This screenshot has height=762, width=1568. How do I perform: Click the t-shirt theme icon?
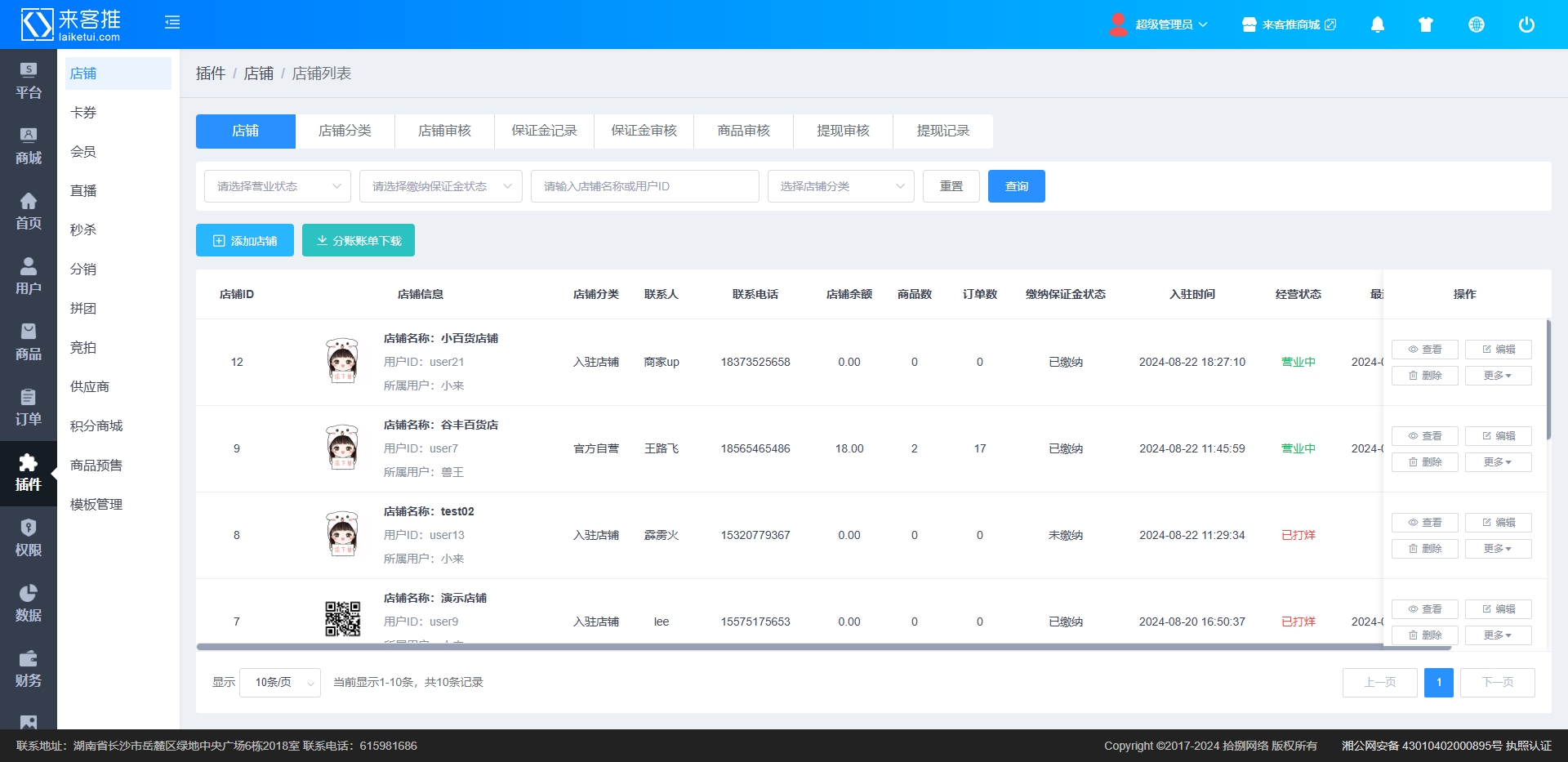(1426, 25)
